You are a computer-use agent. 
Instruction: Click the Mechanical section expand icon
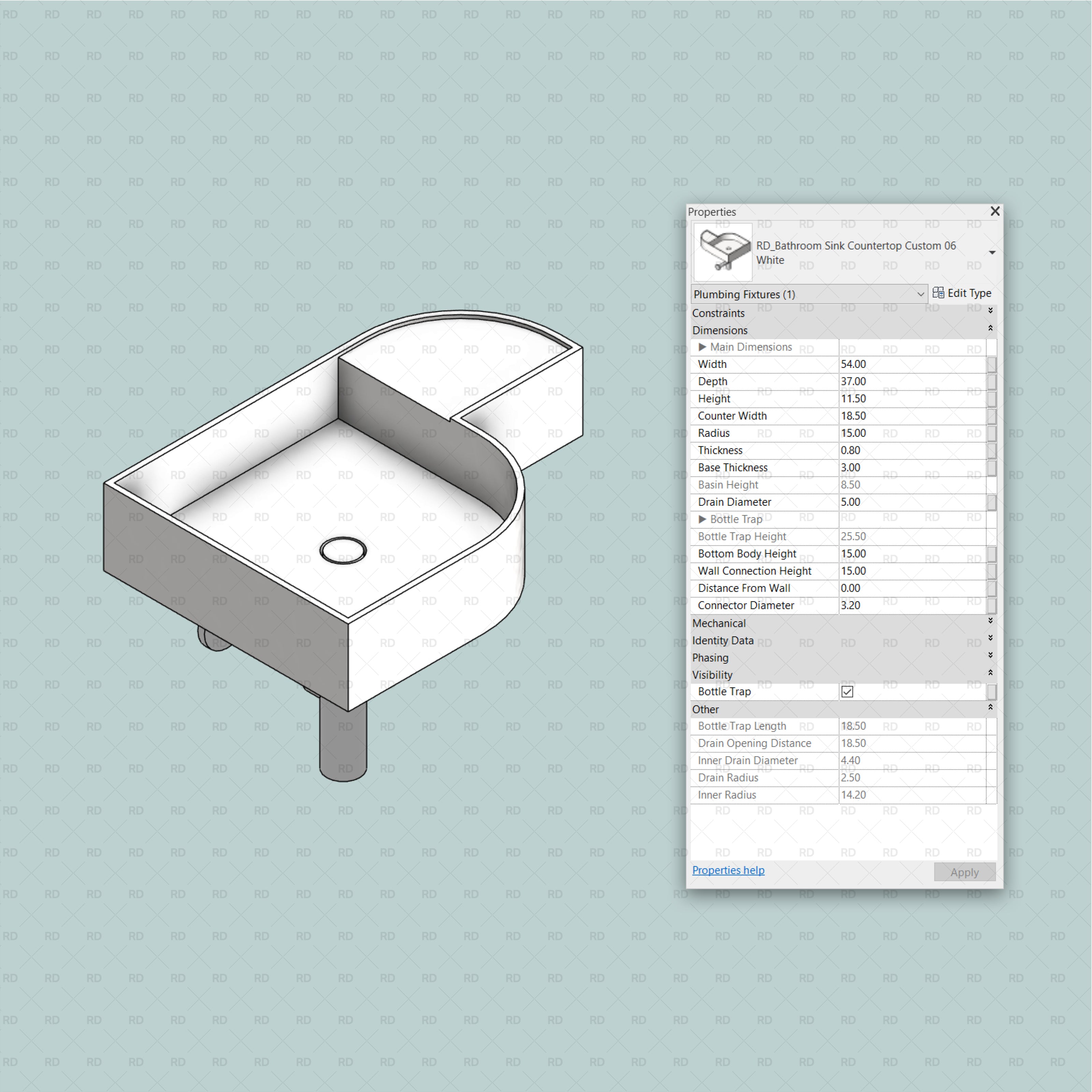point(988,624)
